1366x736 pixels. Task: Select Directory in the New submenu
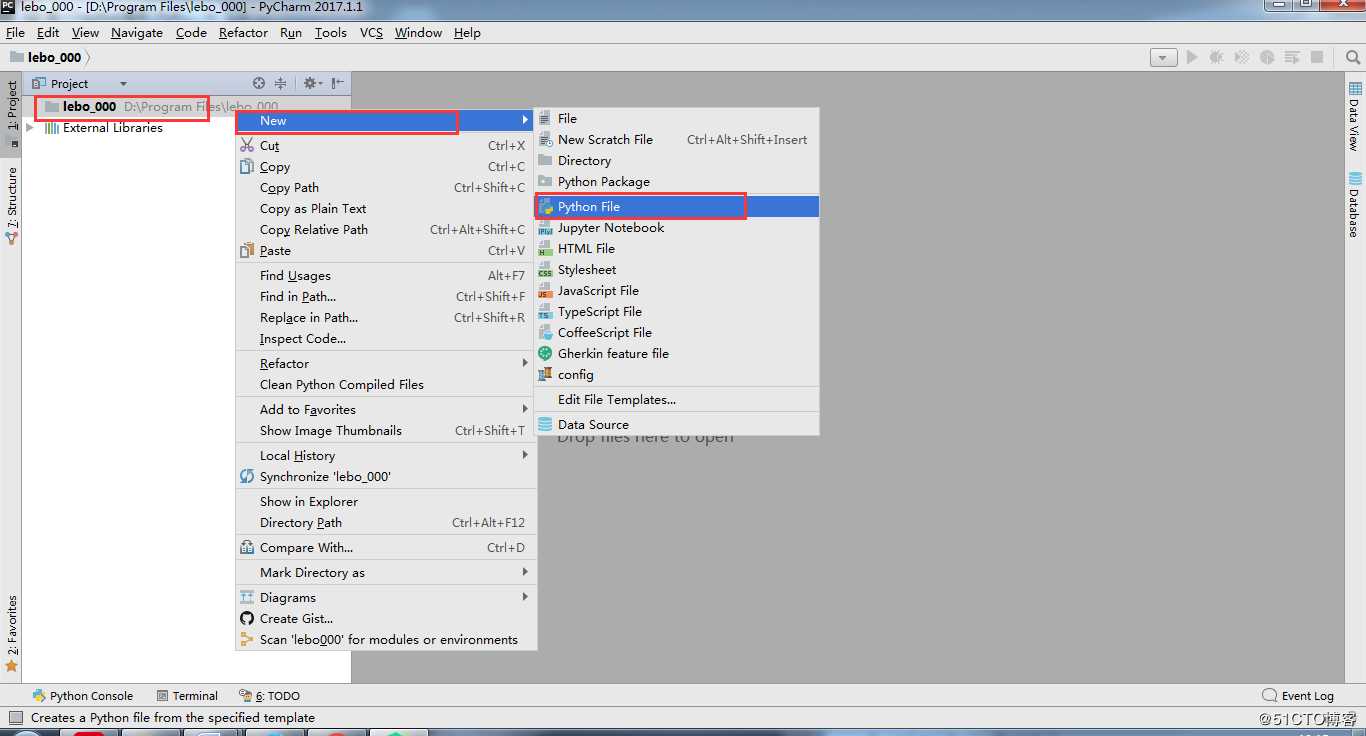coord(677,160)
